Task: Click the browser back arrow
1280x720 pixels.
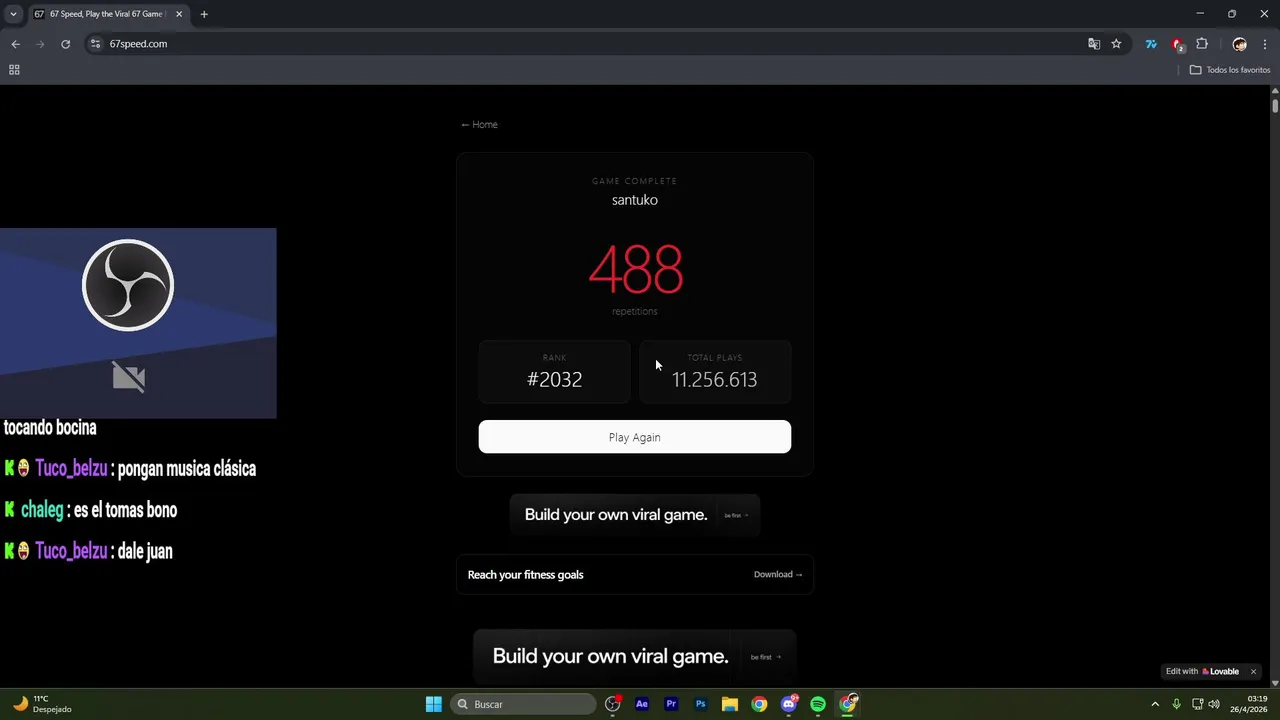Action: 15,44
